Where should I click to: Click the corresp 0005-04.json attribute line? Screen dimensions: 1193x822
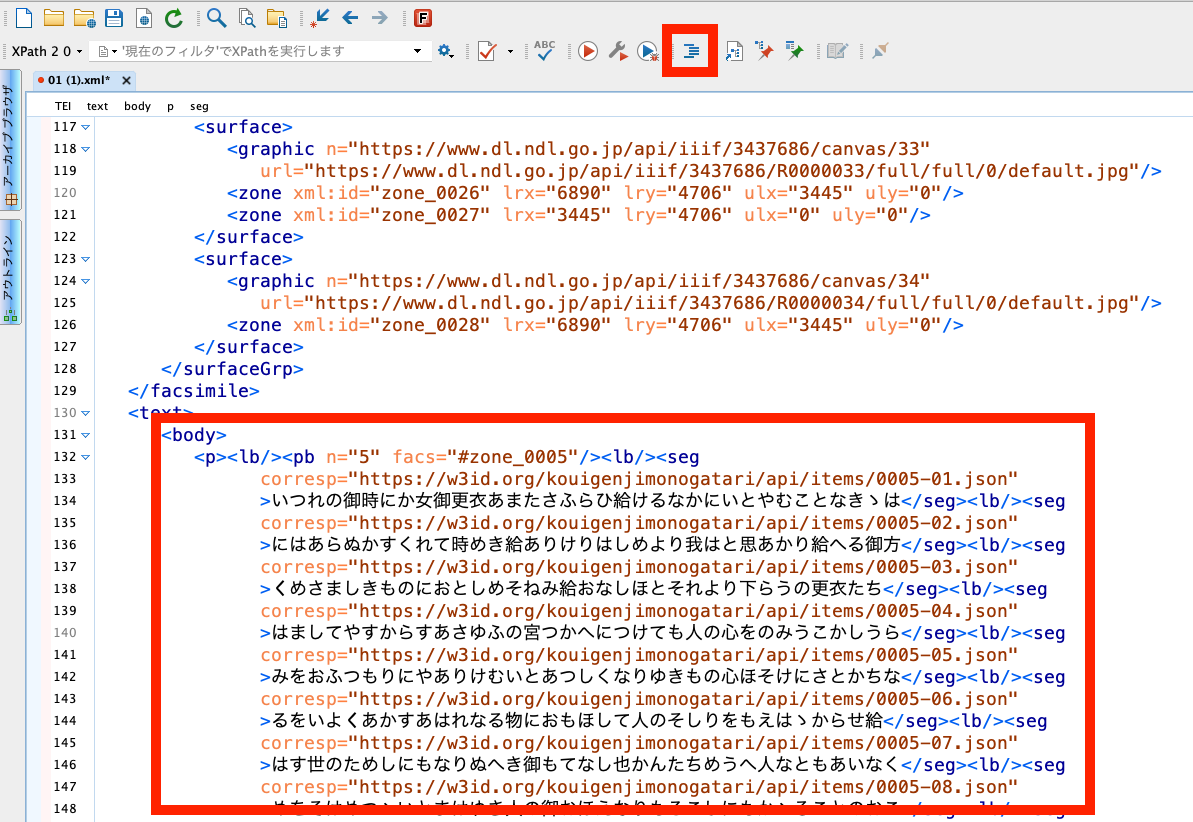coord(639,611)
